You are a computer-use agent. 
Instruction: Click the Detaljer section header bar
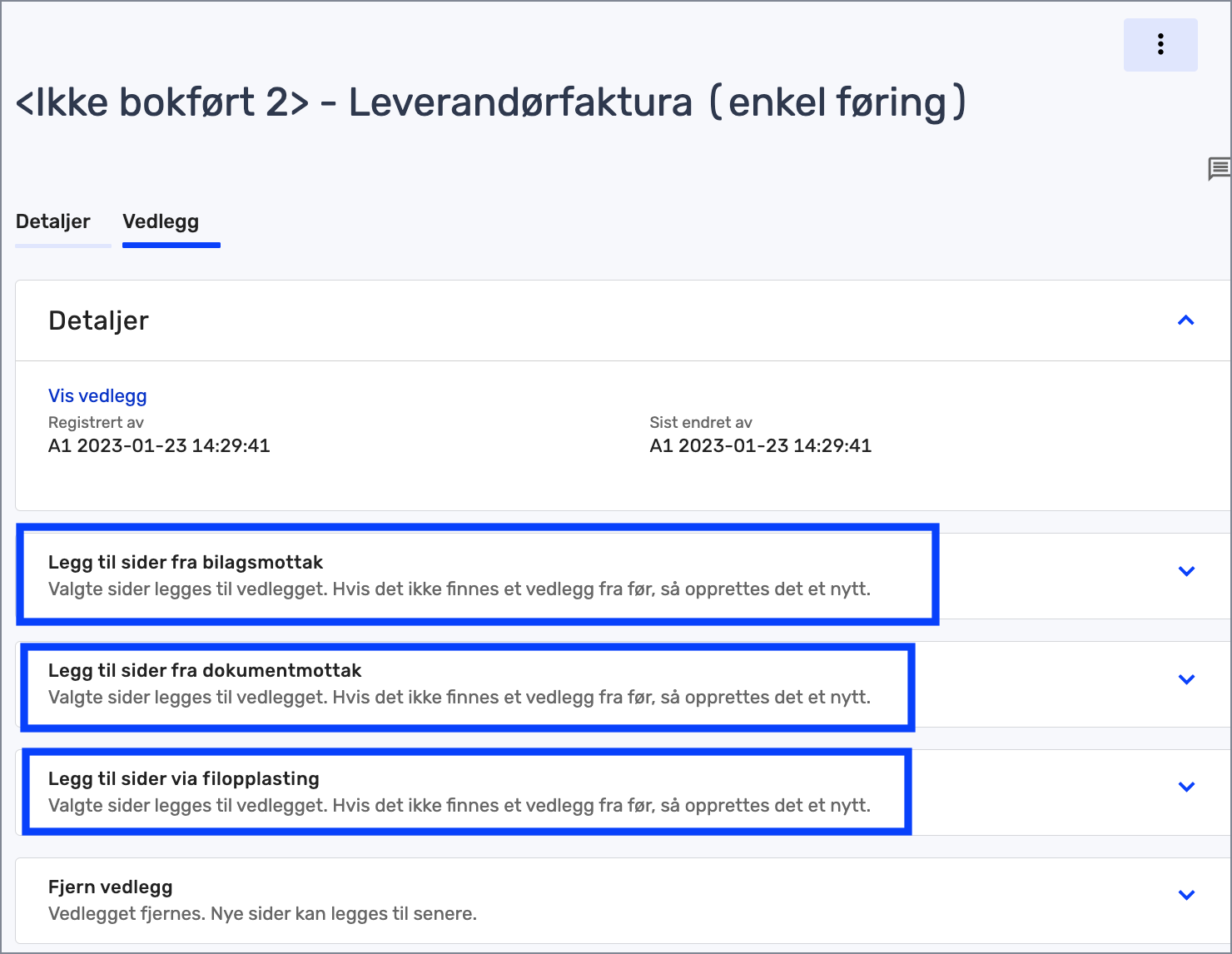[x=98, y=320]
